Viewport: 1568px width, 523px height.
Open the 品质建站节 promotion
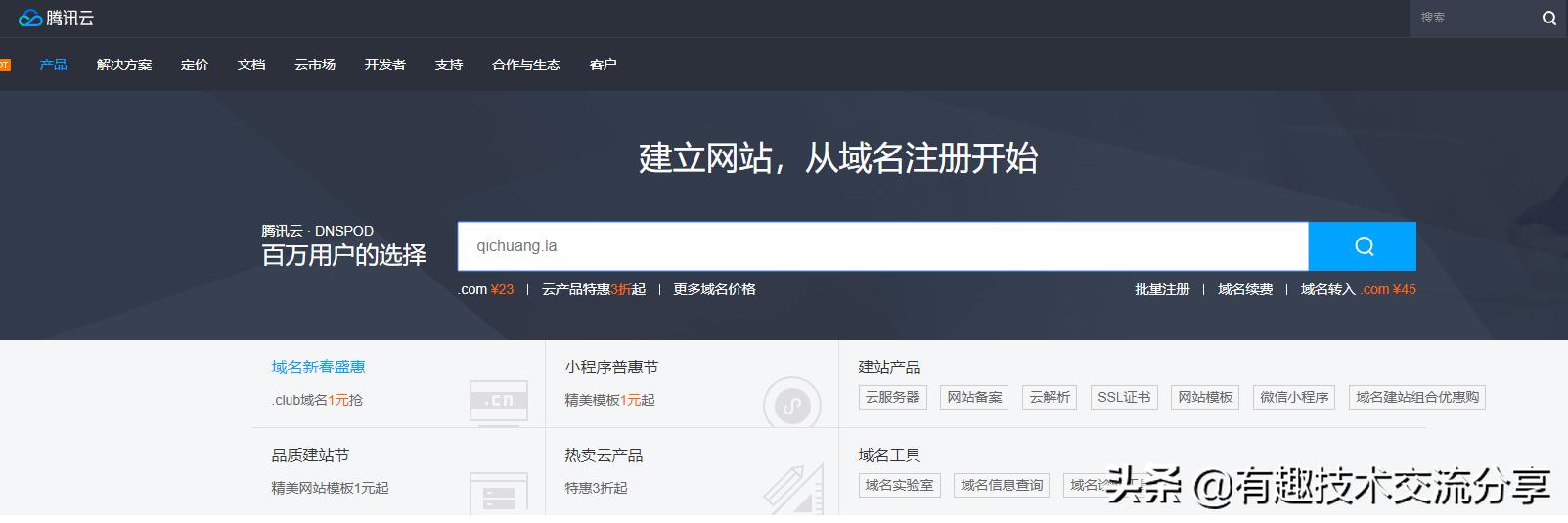[310, 456]
